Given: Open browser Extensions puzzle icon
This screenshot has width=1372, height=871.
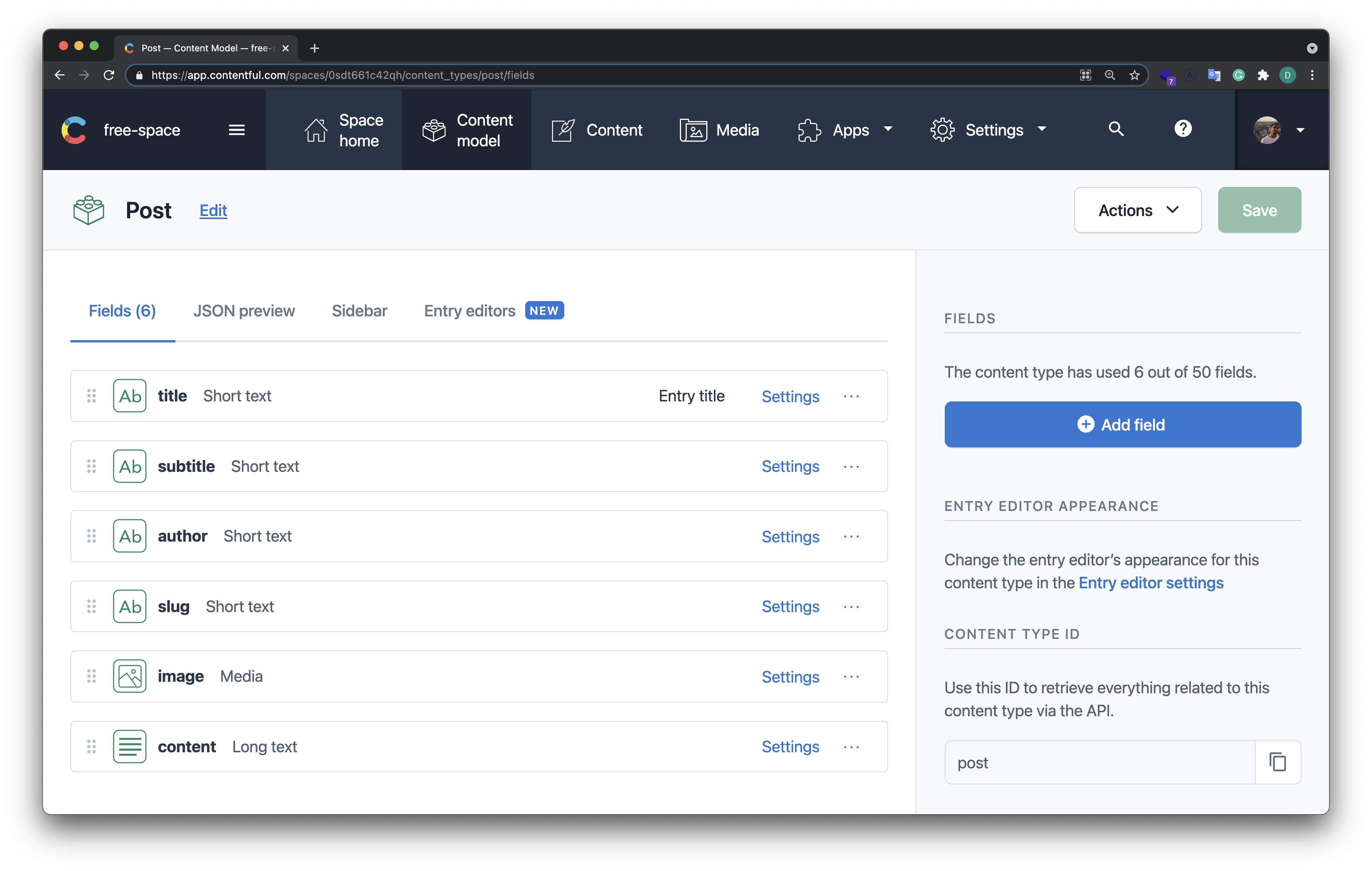Looking at the screenshot, I should point(1263,75).
